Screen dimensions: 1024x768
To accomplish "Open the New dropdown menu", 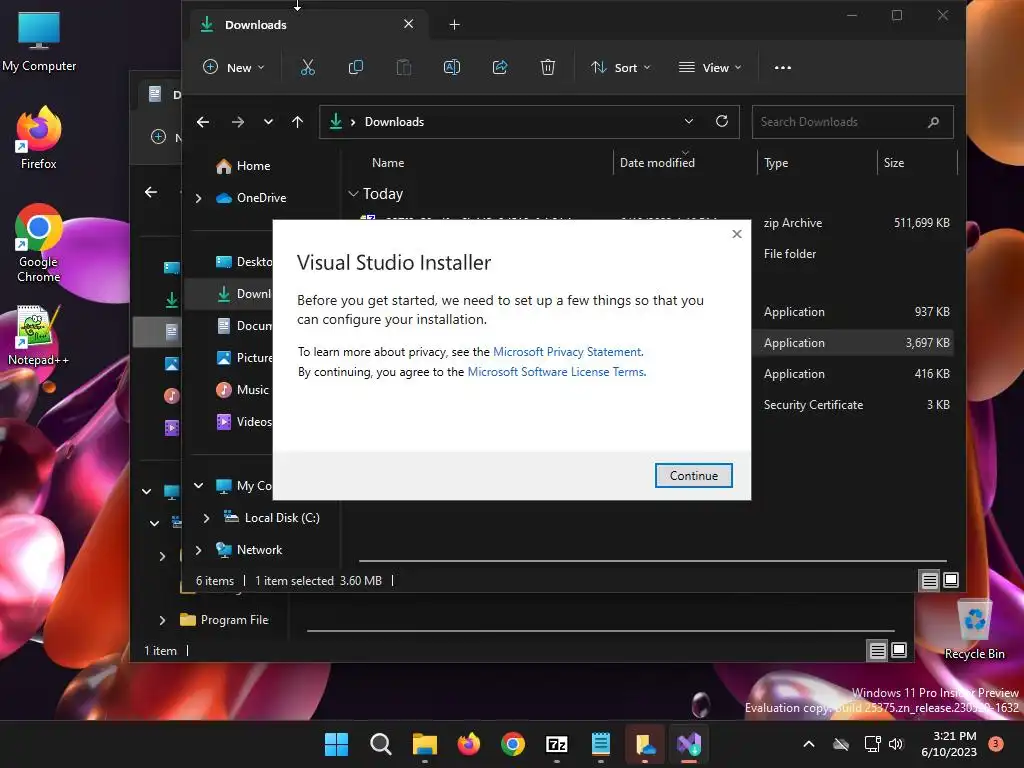I will point(234,67).
